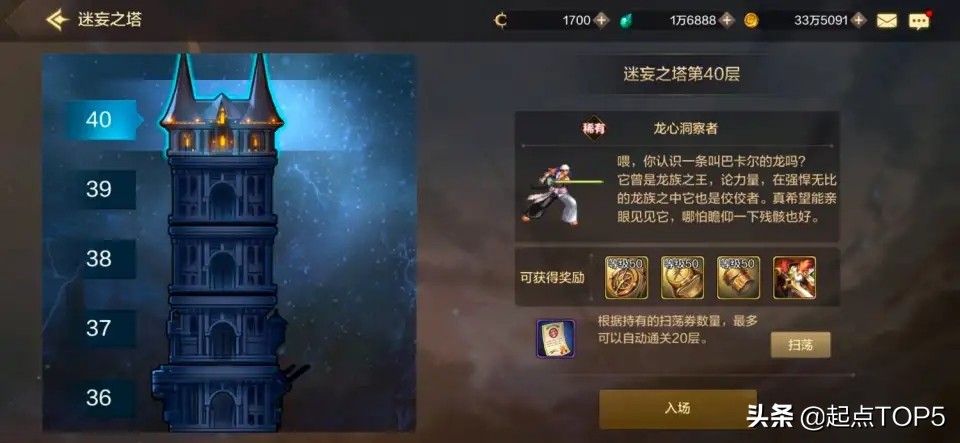The image size is (960, 443).
Task: Inspect the second level 50 reward icon
Action: (x=682, y=277)
